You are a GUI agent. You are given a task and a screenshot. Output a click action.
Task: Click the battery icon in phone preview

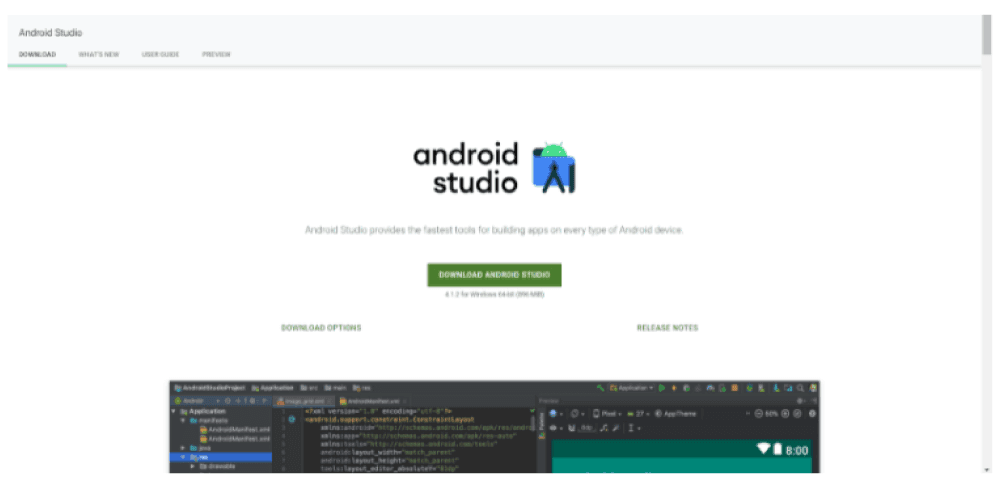pos(777,449)
